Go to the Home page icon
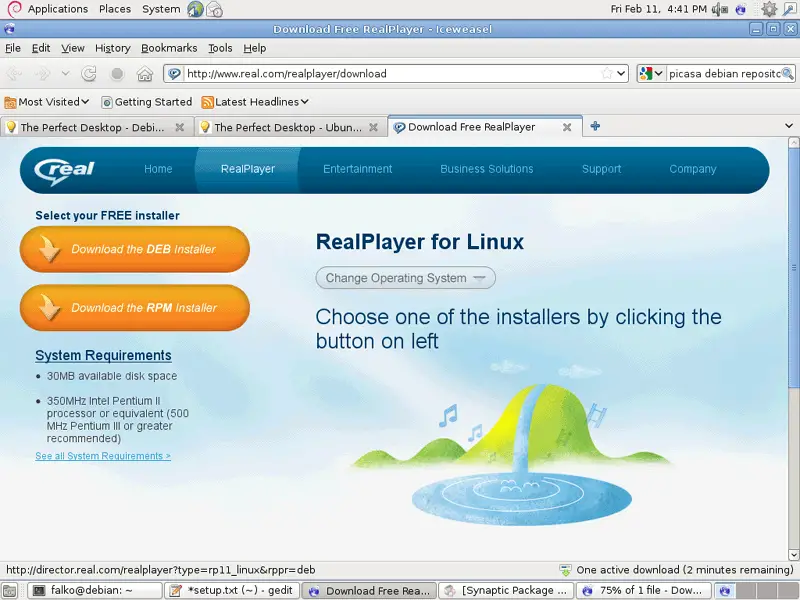 pyautogui.click(x=145, y=74)
